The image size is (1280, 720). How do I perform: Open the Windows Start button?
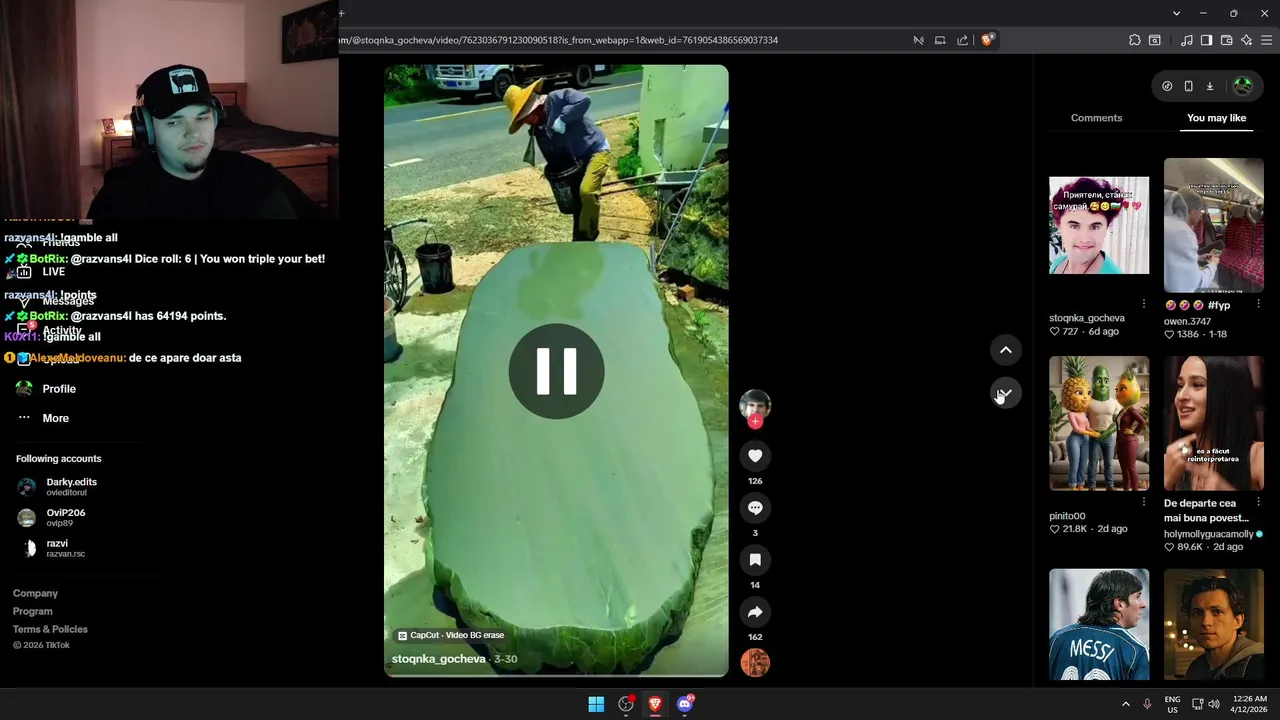tap(596, 704)
